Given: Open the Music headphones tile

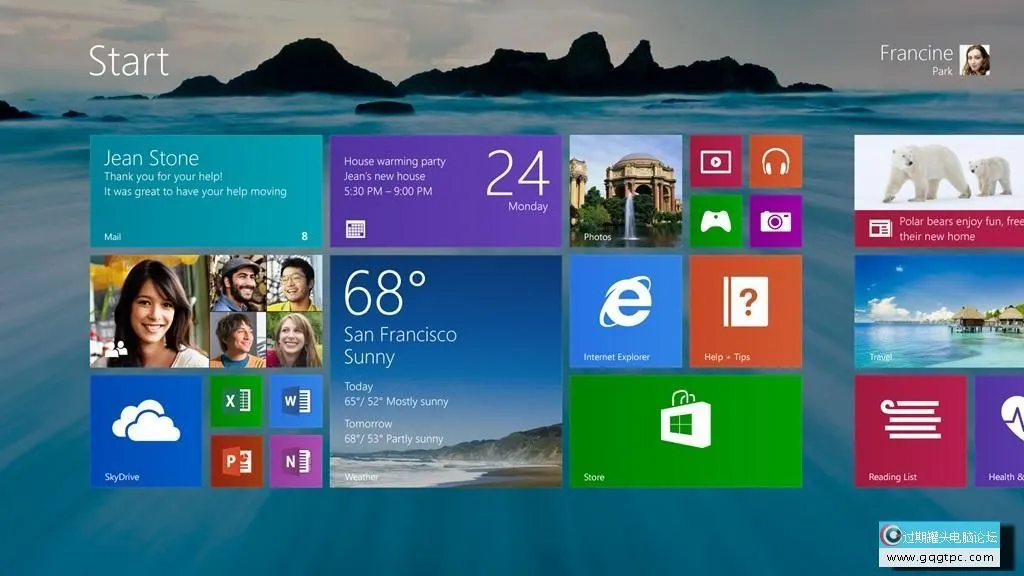Looking at the screenshot, I should coord(775,161).
